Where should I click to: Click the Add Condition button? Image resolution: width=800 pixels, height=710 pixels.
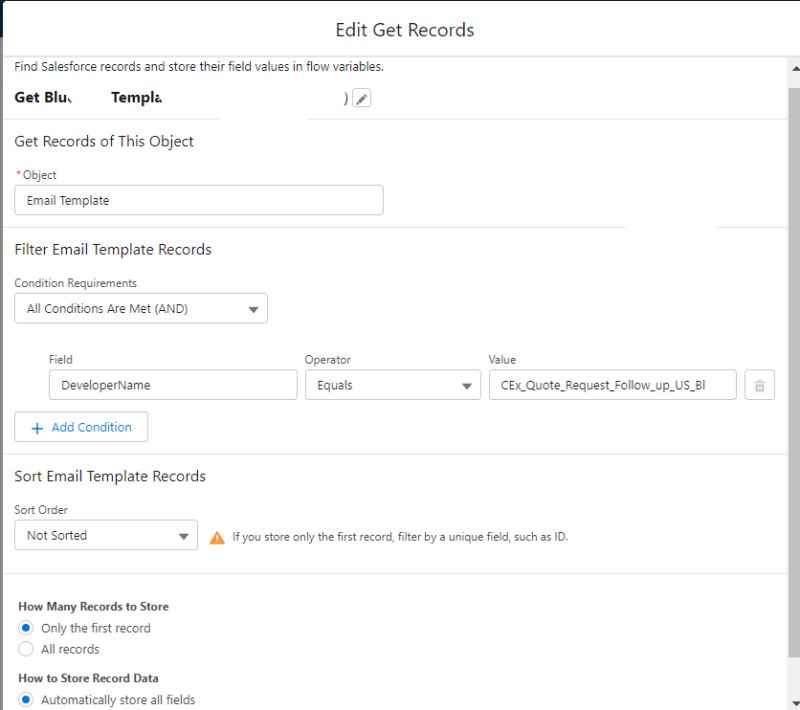tap(81, 427)
